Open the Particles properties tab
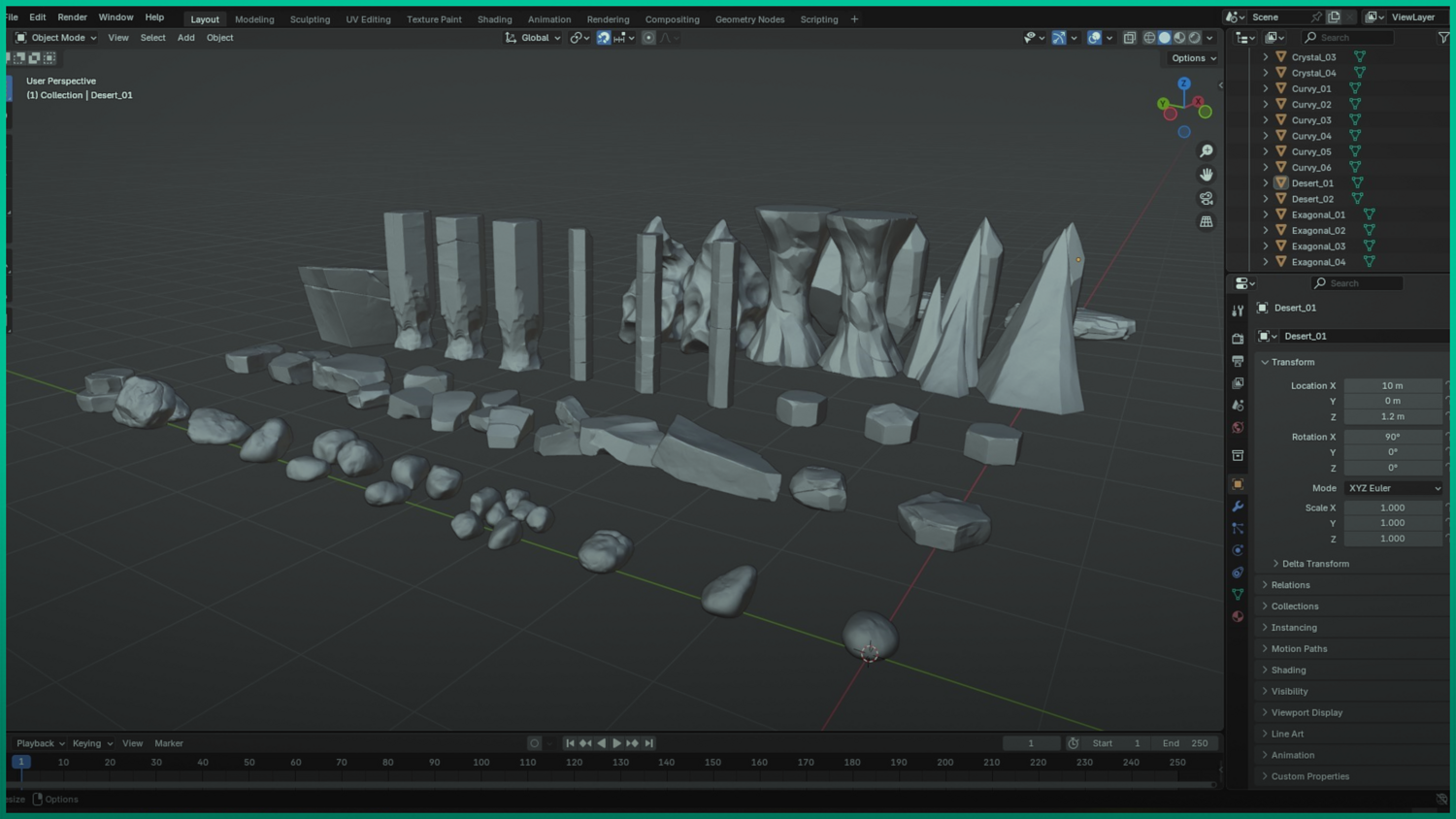 1238,529
